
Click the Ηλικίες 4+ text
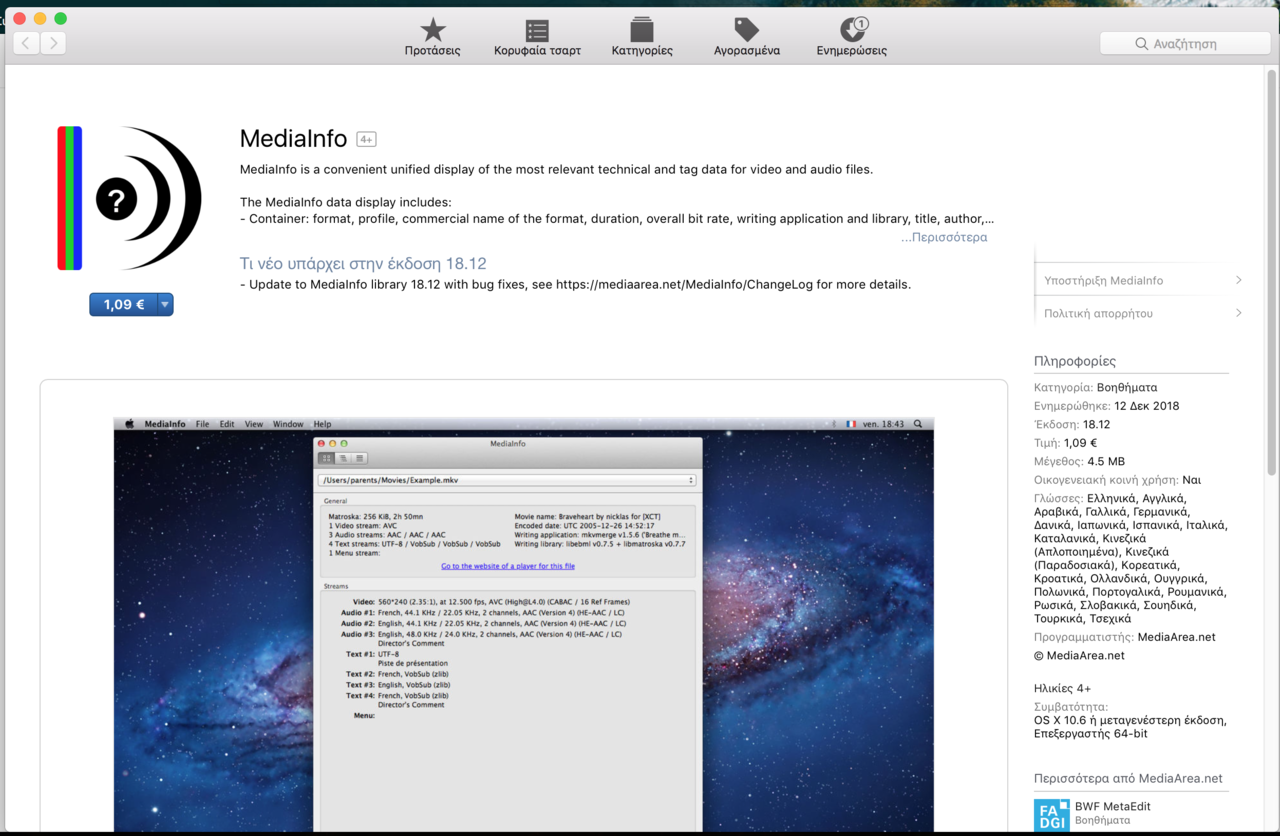(1063, 688)
